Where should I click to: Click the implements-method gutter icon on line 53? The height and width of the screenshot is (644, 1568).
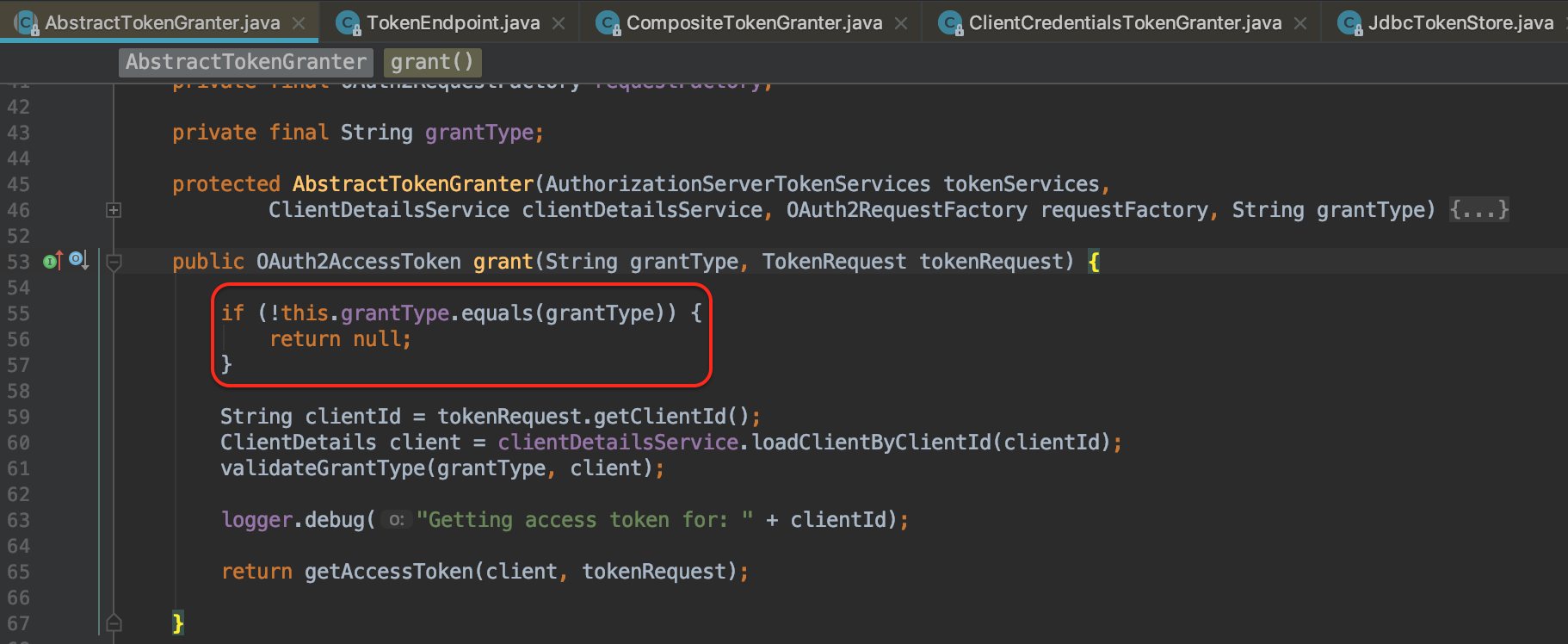click(x=52, y=260)
